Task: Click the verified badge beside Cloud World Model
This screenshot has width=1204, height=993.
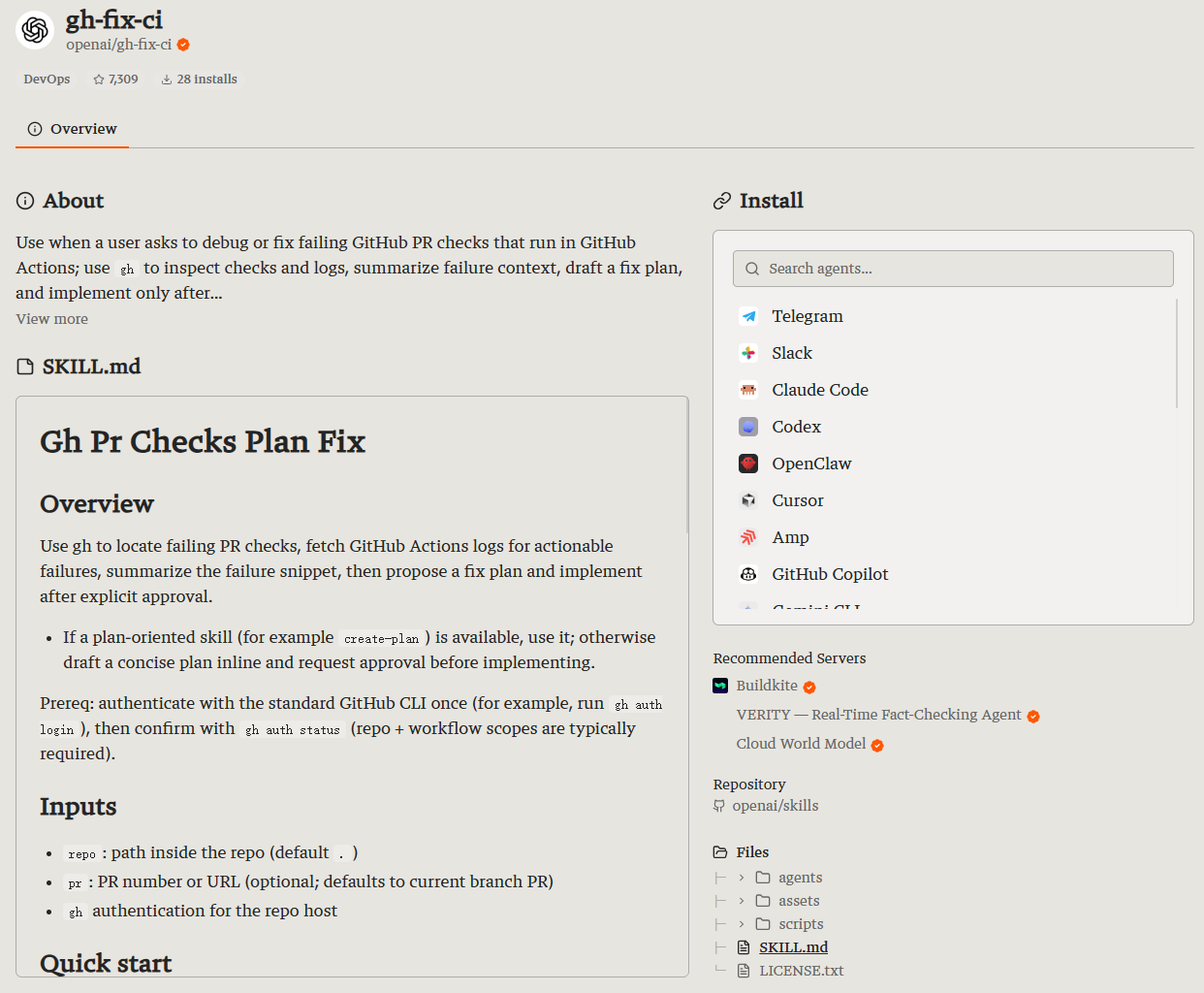Action: click(877, 746)
